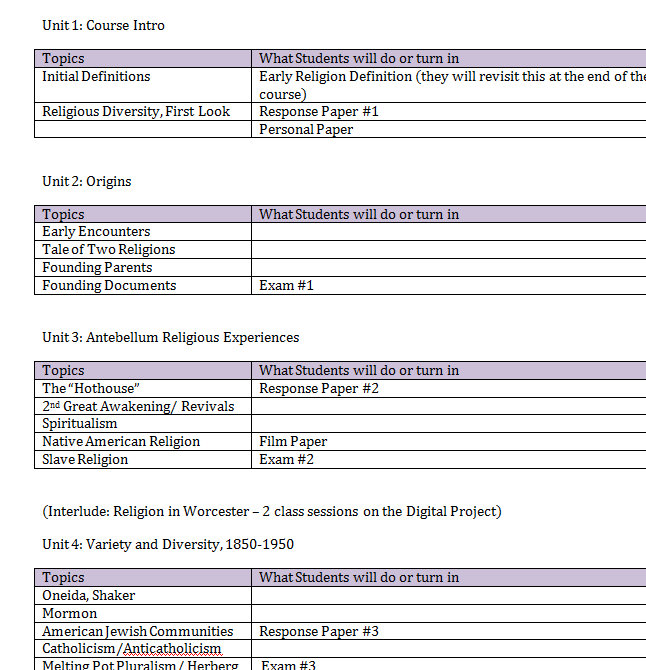Click the empty cell beside "Spiritualism"

pyautogui.click(x=449, y=423)
